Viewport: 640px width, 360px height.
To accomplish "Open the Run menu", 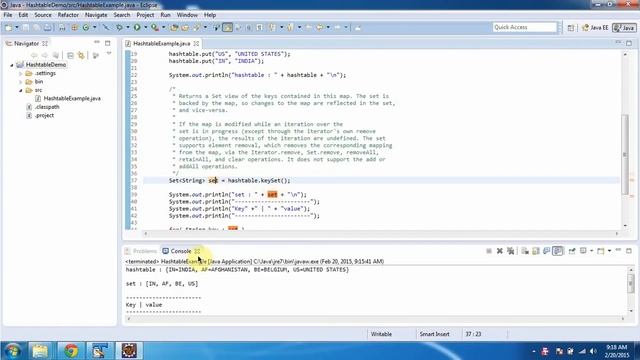I will point(165,15).
